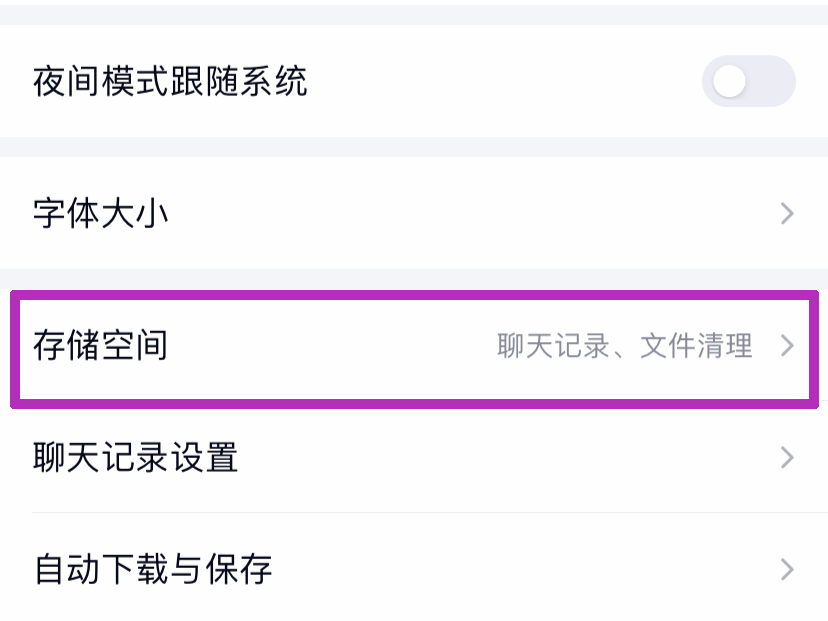Image resolution: width=828 pixels, height=621 pixels.
Task: Tap the 存储空间 label text
Action: pos(100,347)
